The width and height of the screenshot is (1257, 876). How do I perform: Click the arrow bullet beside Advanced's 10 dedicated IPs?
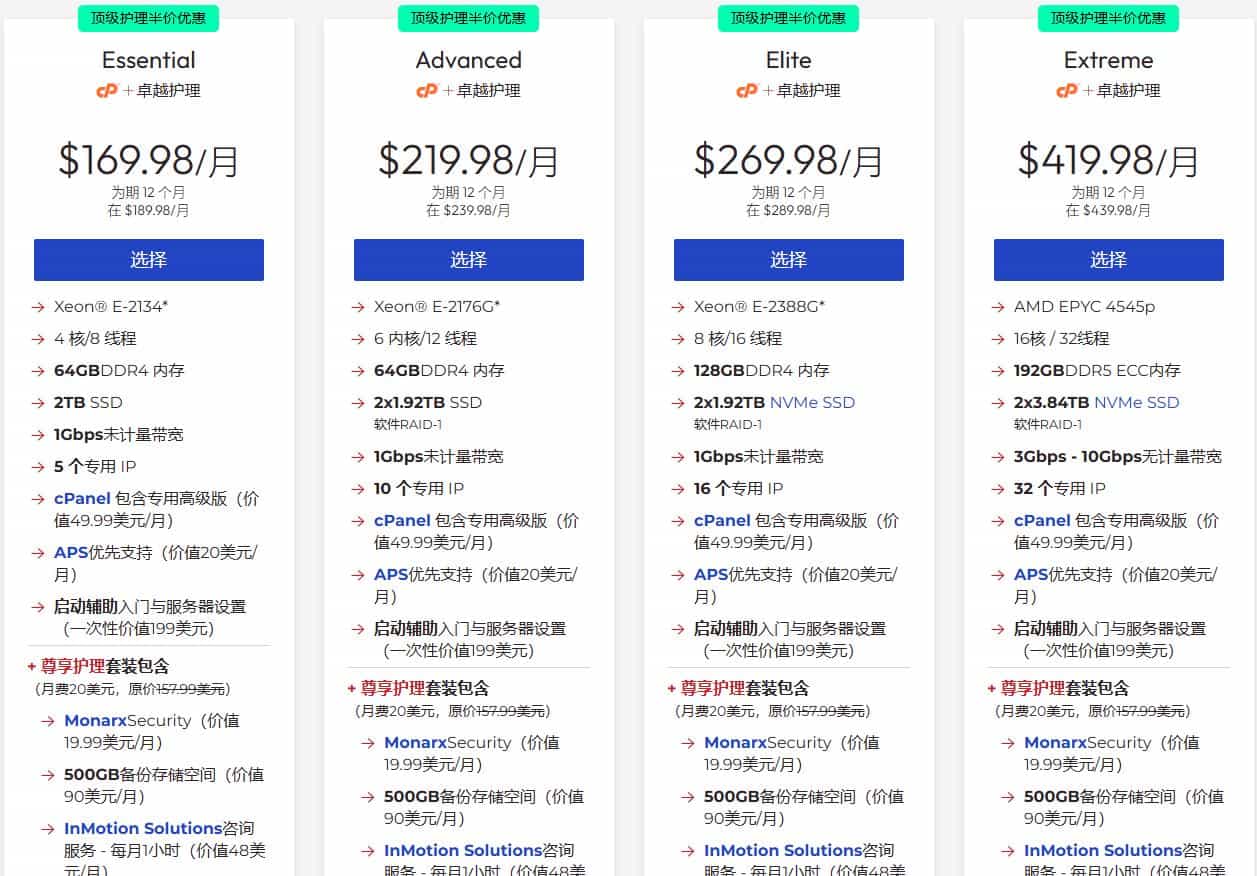(358, 489)
